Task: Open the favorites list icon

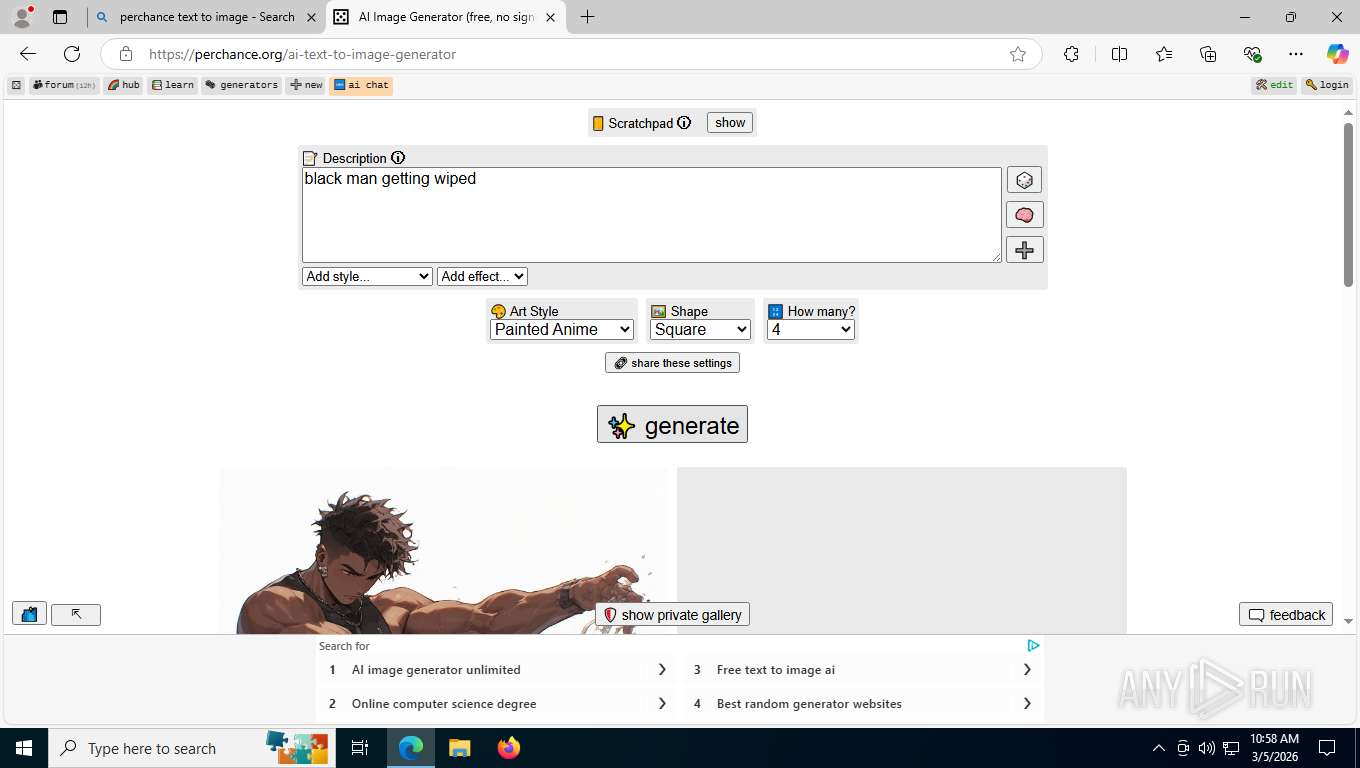Action: tap(1164, 54)
